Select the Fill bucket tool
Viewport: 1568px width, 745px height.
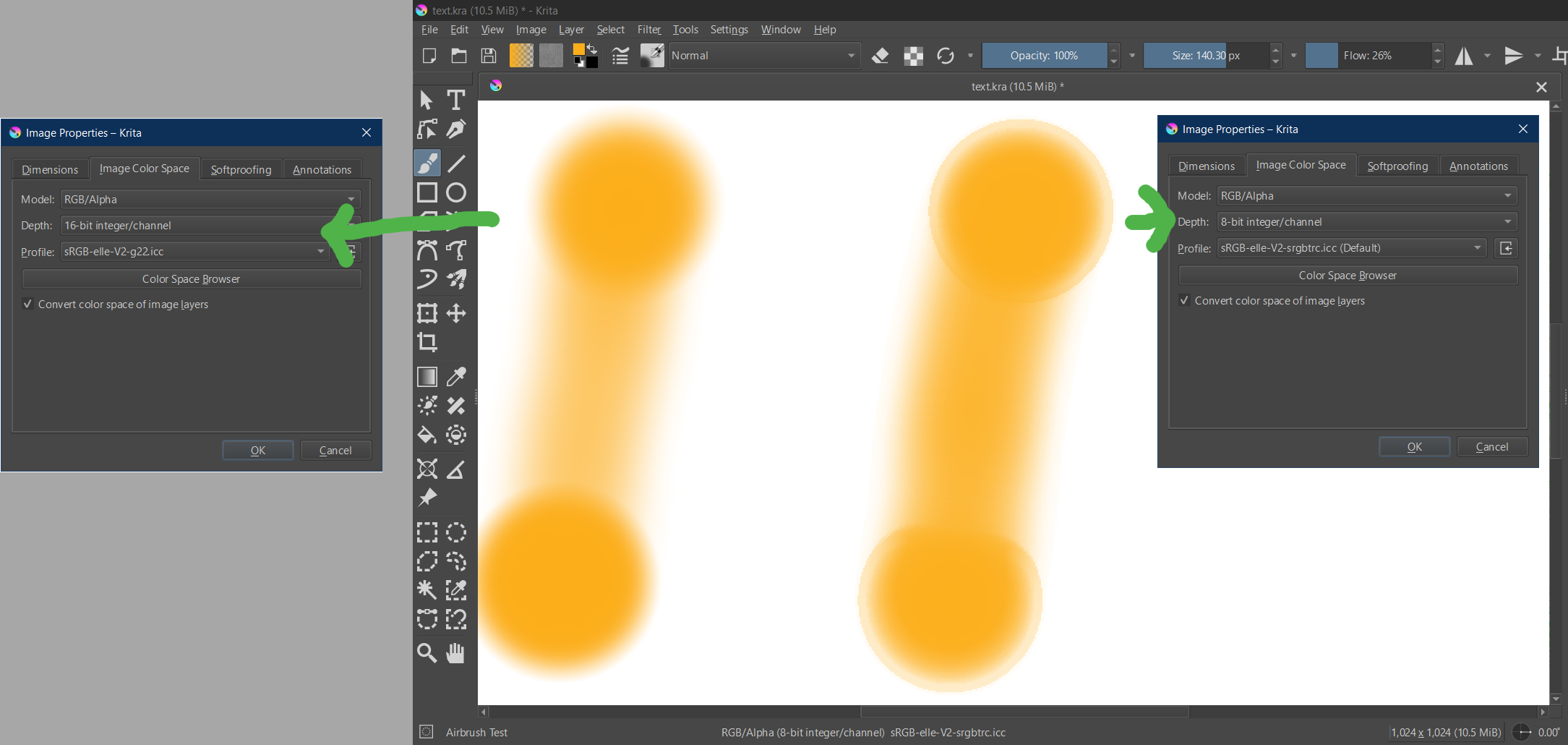coord(427,435)
